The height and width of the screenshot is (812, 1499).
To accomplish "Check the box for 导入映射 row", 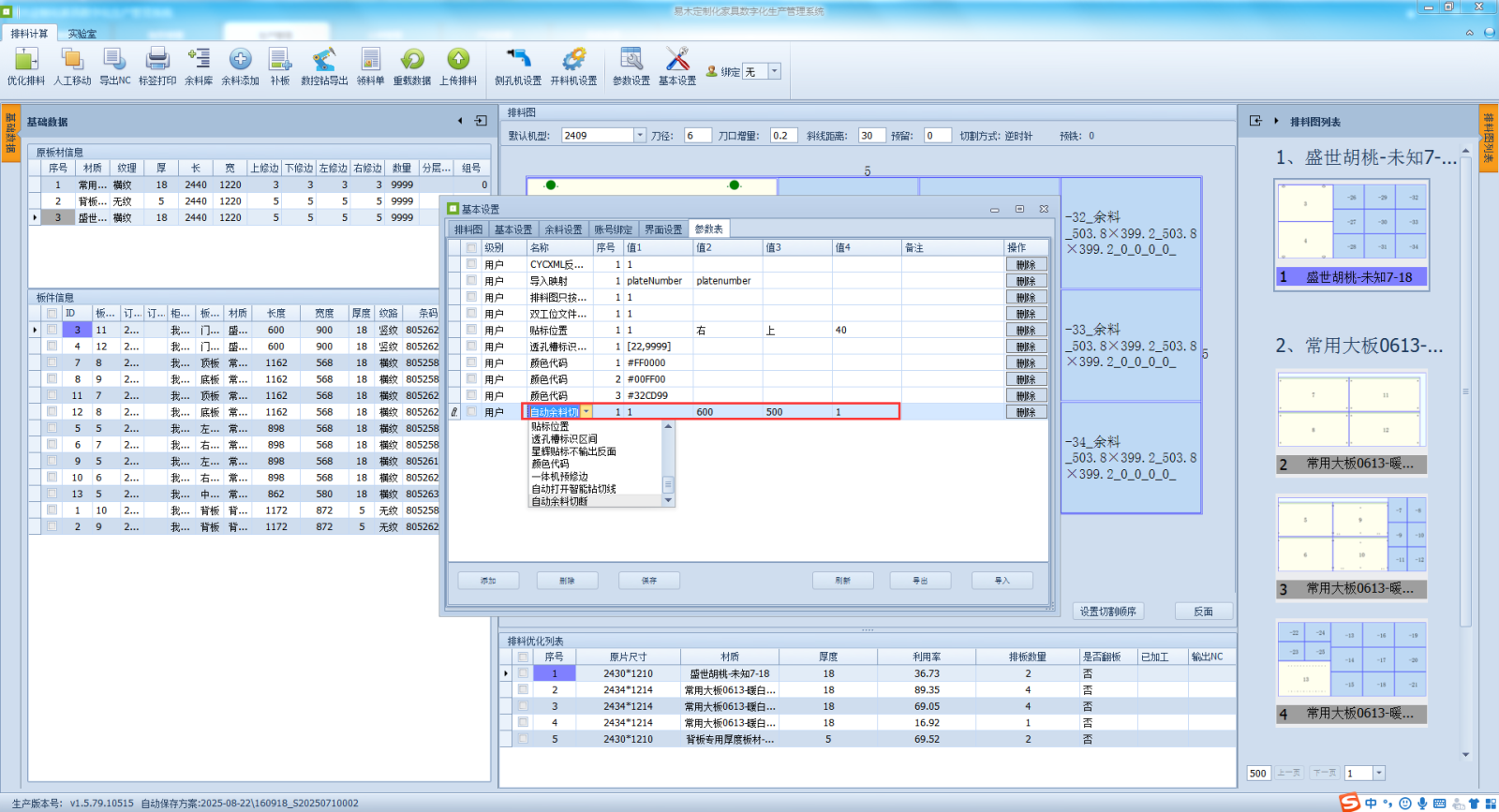I will [x=471, y=280].
